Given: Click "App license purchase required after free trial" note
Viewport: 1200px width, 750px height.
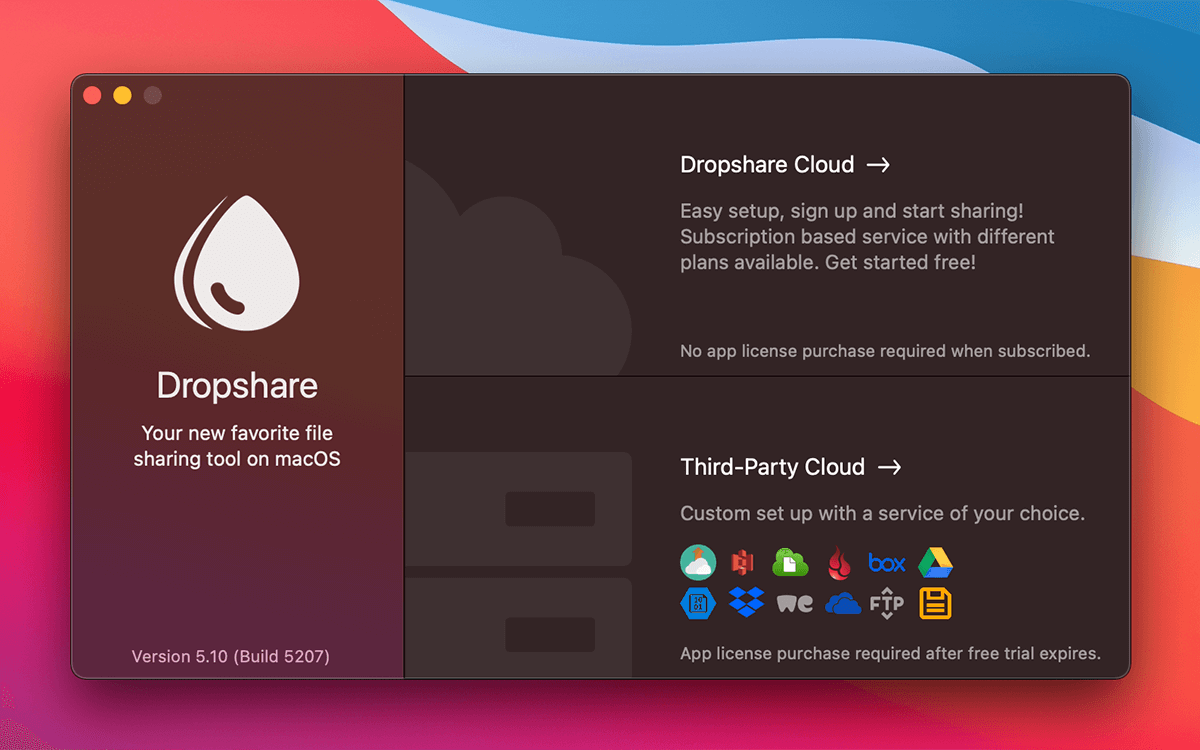Looking at the screenshot, I should [x=890, y=654].
